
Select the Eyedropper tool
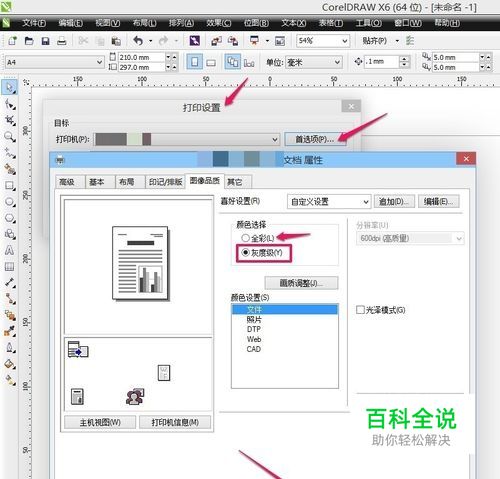pyautogui.click(x=10, y=331)
